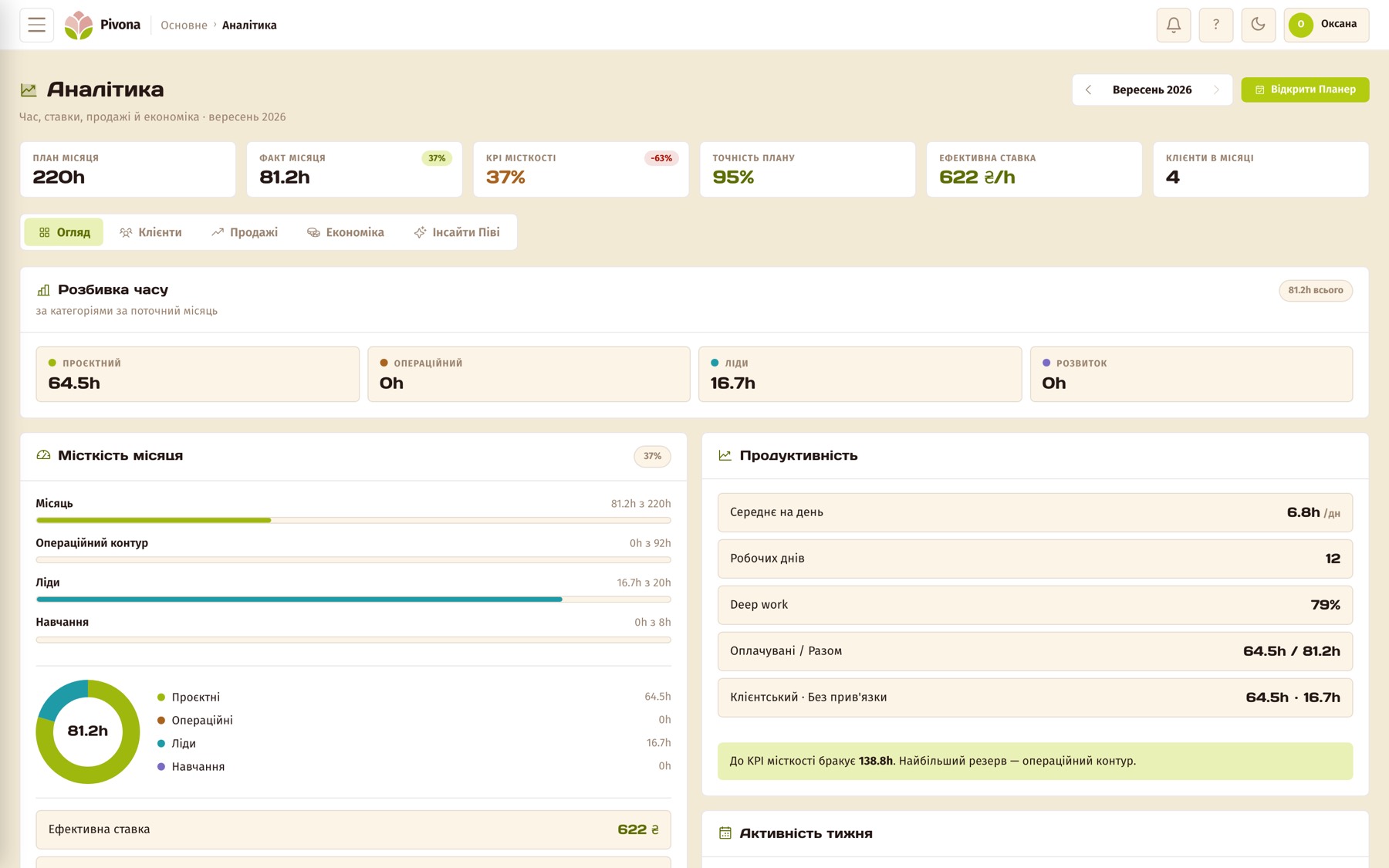Click План місяця 220h card
This screenshot has width=1389, height=868.
click(128, 169)
